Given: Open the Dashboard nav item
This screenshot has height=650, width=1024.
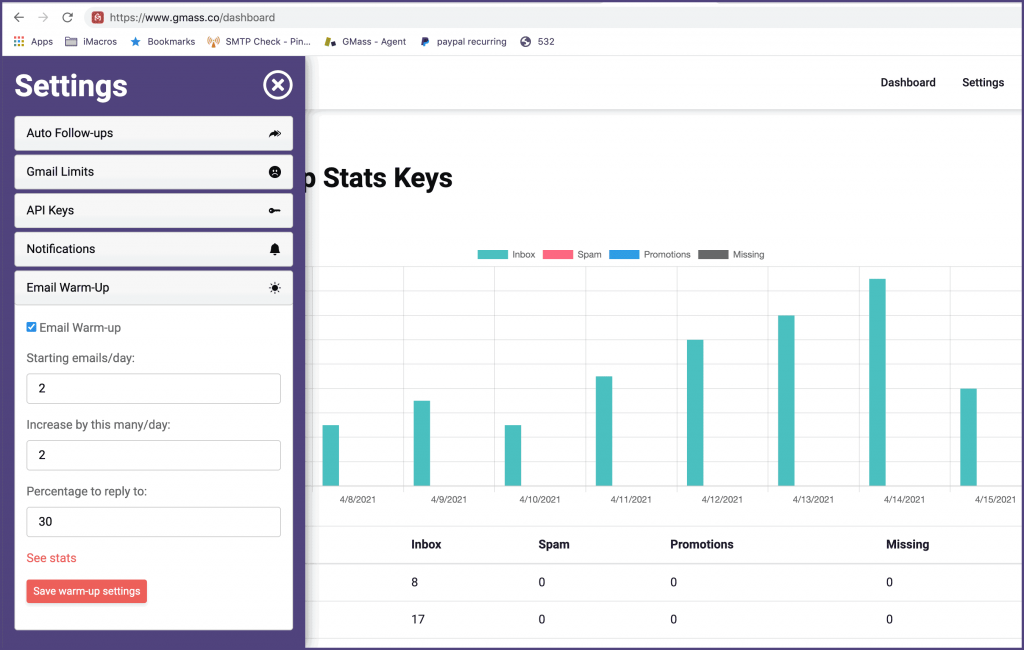Looking at the screenshot, I should tap(908, 82).
